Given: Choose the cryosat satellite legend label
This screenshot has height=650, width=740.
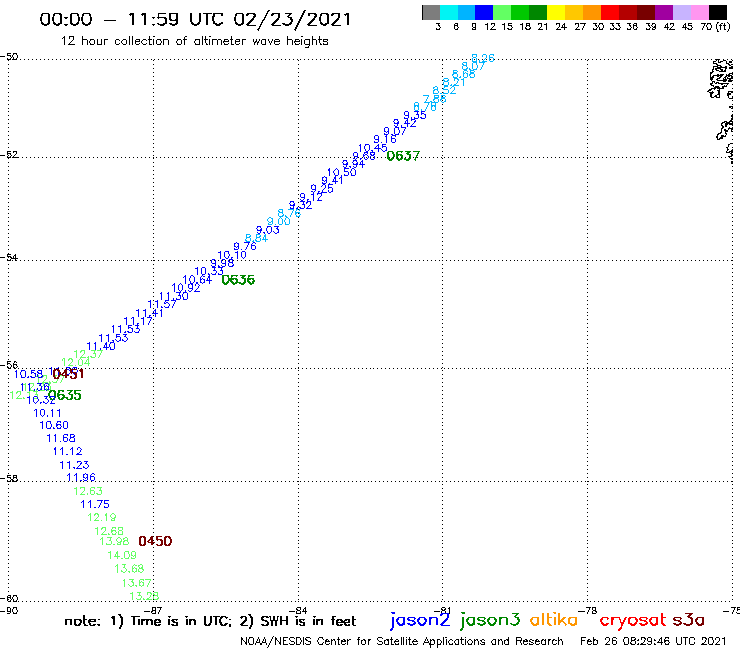Looking at the screenshot, I should (x=633, y=621).
